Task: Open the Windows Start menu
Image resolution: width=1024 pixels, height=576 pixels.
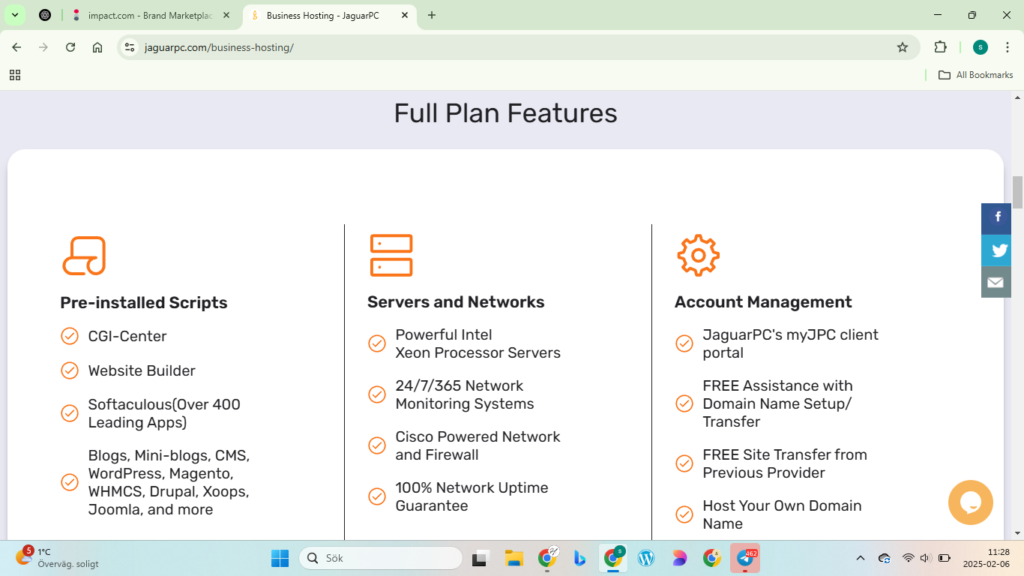Action: click(x=280, y=558)
